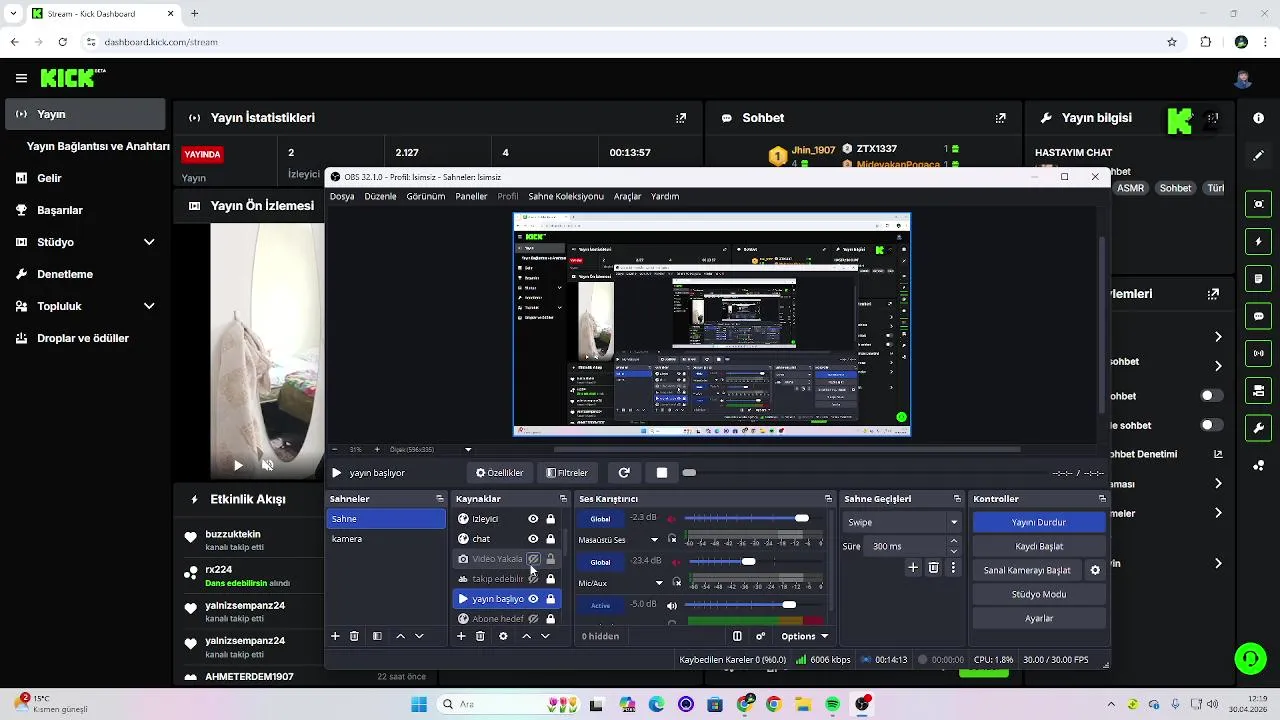Screen dimensions: 1280x720
Task: Open the Düzenle menu in OBS
Action: (380, 196)
